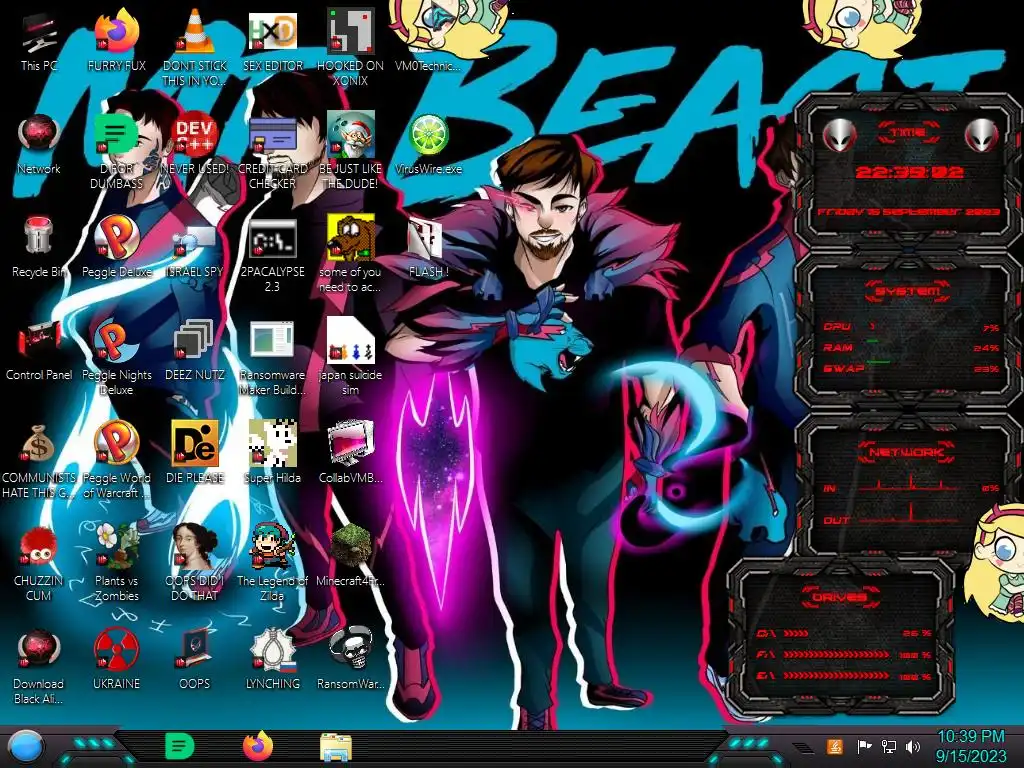Open the Super Hilda game shortcut

(273, 453)
